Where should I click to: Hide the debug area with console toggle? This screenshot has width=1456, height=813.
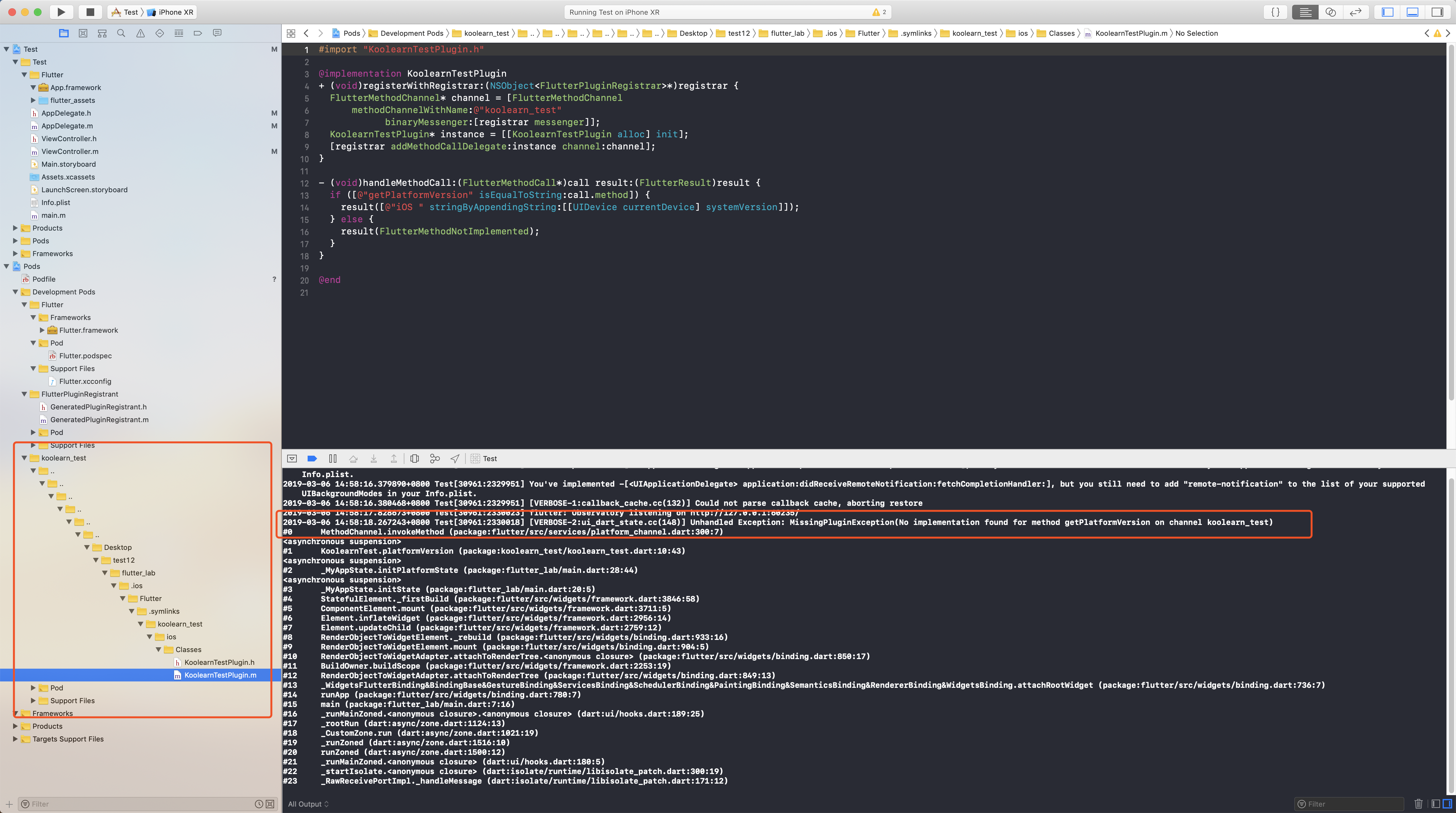click(292, 459)
